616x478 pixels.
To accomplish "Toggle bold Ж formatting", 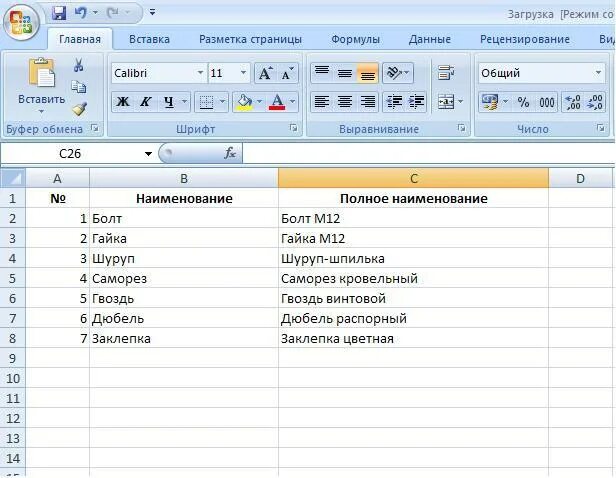I will point(123,102).
